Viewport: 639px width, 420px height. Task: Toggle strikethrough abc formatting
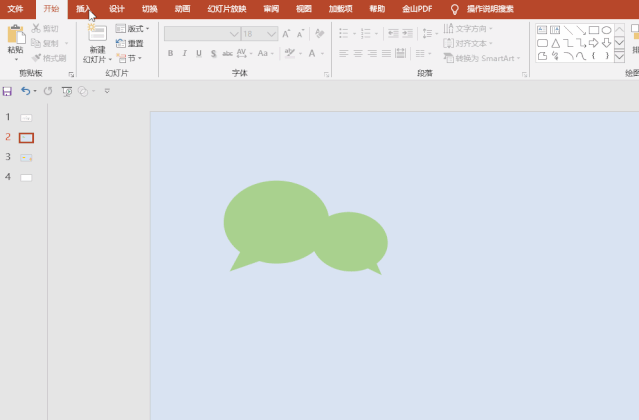(x=227, y=53)
